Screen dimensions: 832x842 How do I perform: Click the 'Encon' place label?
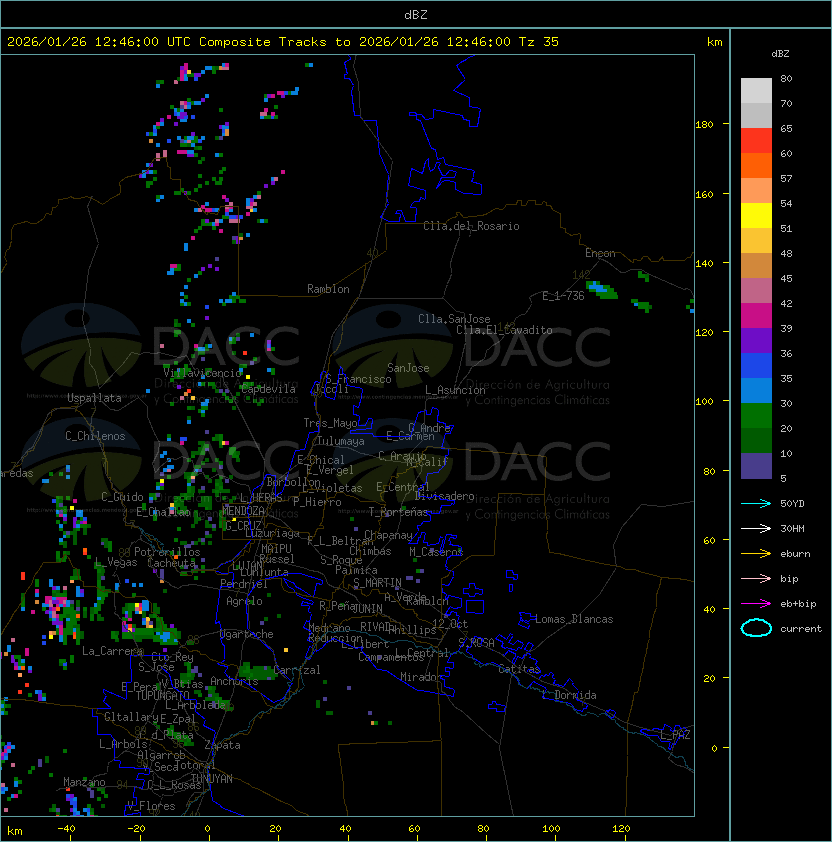(x=600, y=253)
